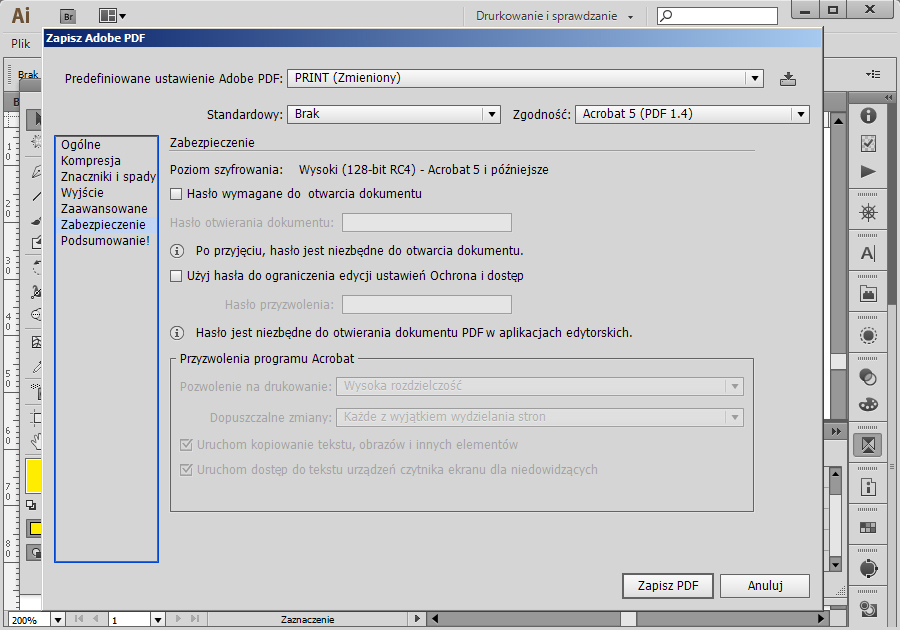Select the Kompresja section
Image resolution: width=900 pixels, height=630 pixels.
(x=91, y=161)
